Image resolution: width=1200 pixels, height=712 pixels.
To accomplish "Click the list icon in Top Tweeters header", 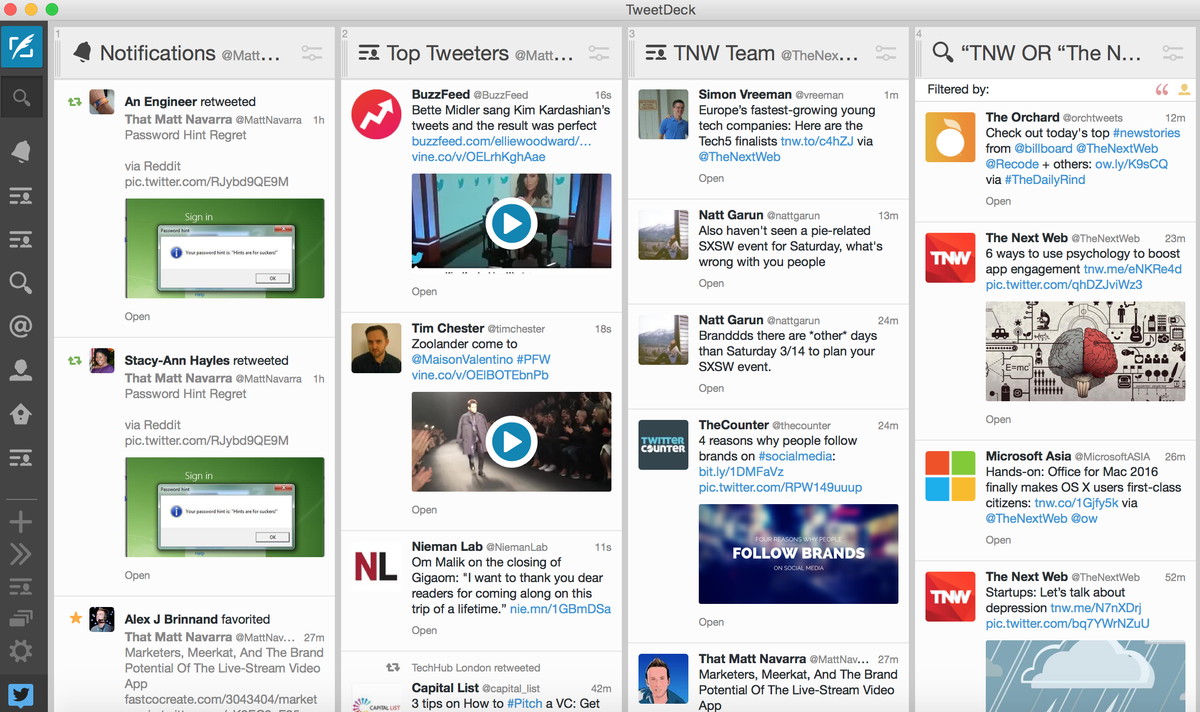I will coord(369,53).
